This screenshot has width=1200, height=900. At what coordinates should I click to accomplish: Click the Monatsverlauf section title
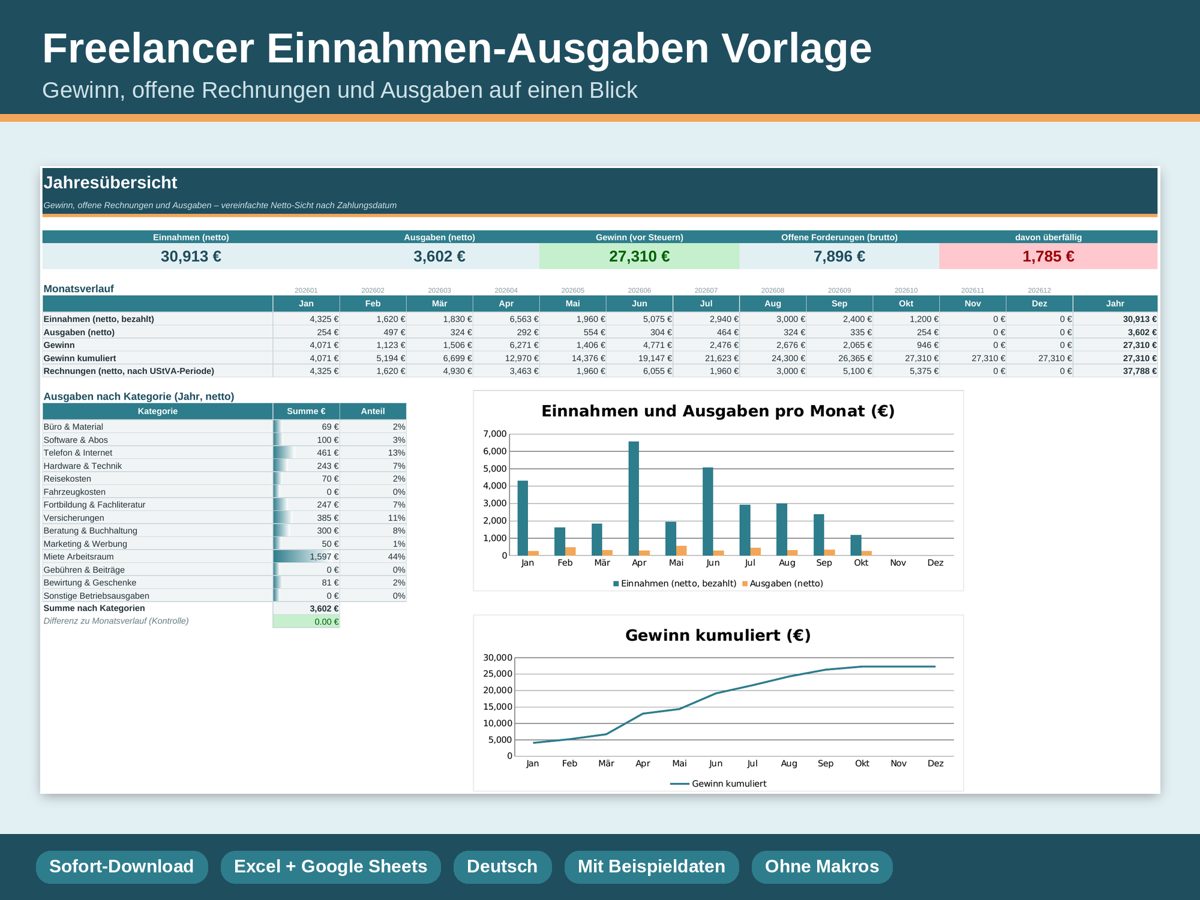pyautogui.click(x=79, y=289)
